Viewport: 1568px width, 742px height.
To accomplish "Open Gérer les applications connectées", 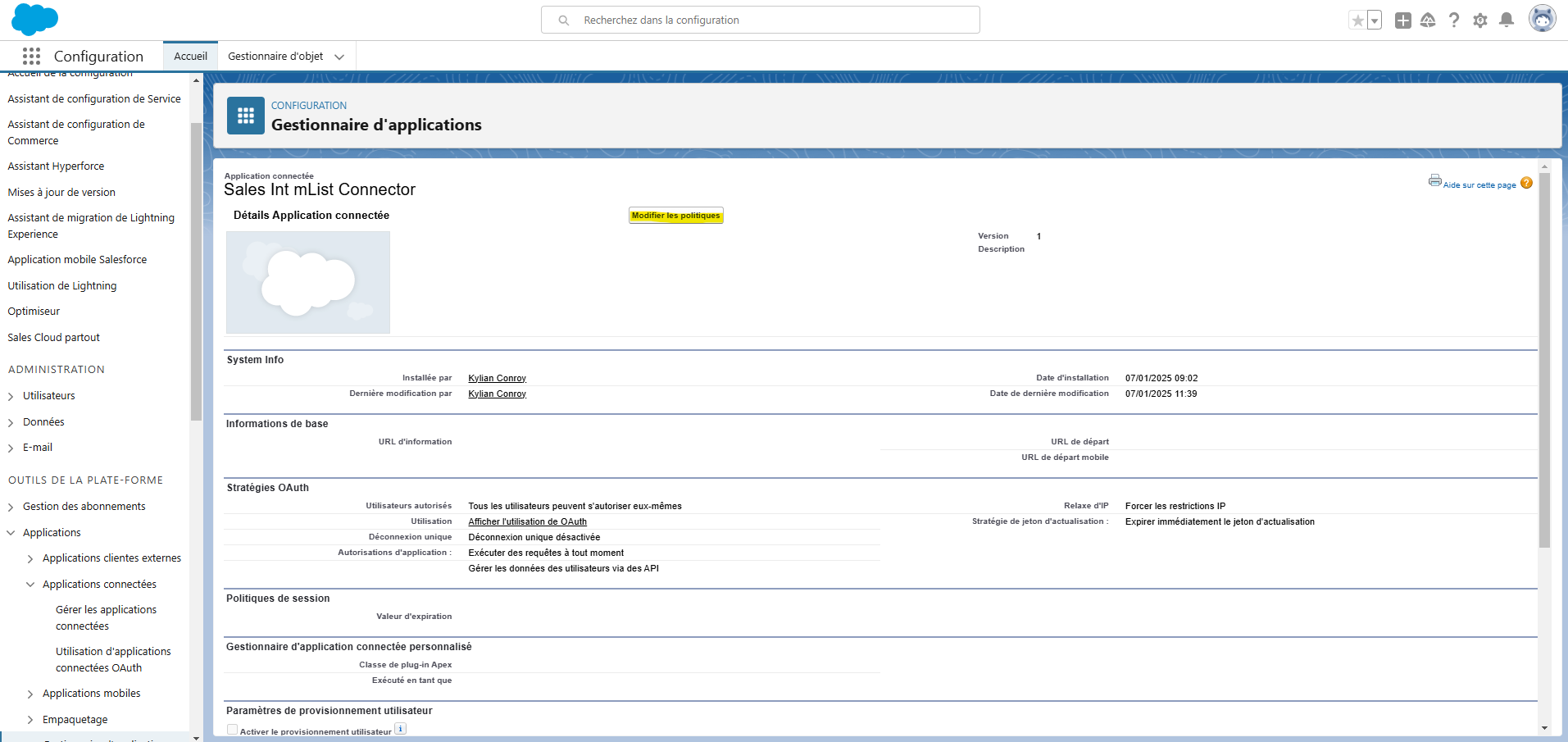I will pyautogui.click(x=106, y=617).
